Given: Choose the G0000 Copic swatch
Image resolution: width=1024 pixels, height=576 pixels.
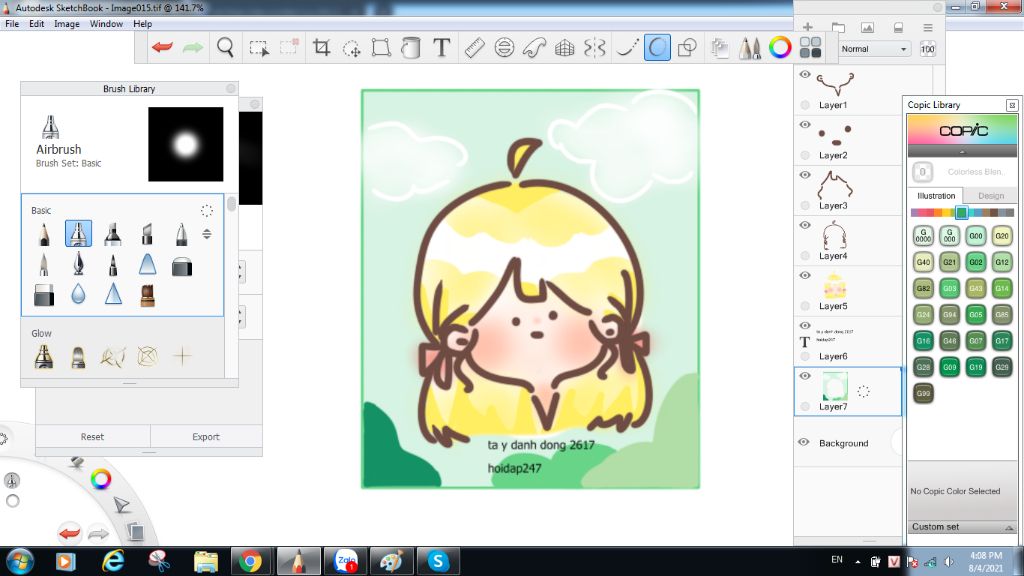Looking at the screenshot, I should coord(923,236).
